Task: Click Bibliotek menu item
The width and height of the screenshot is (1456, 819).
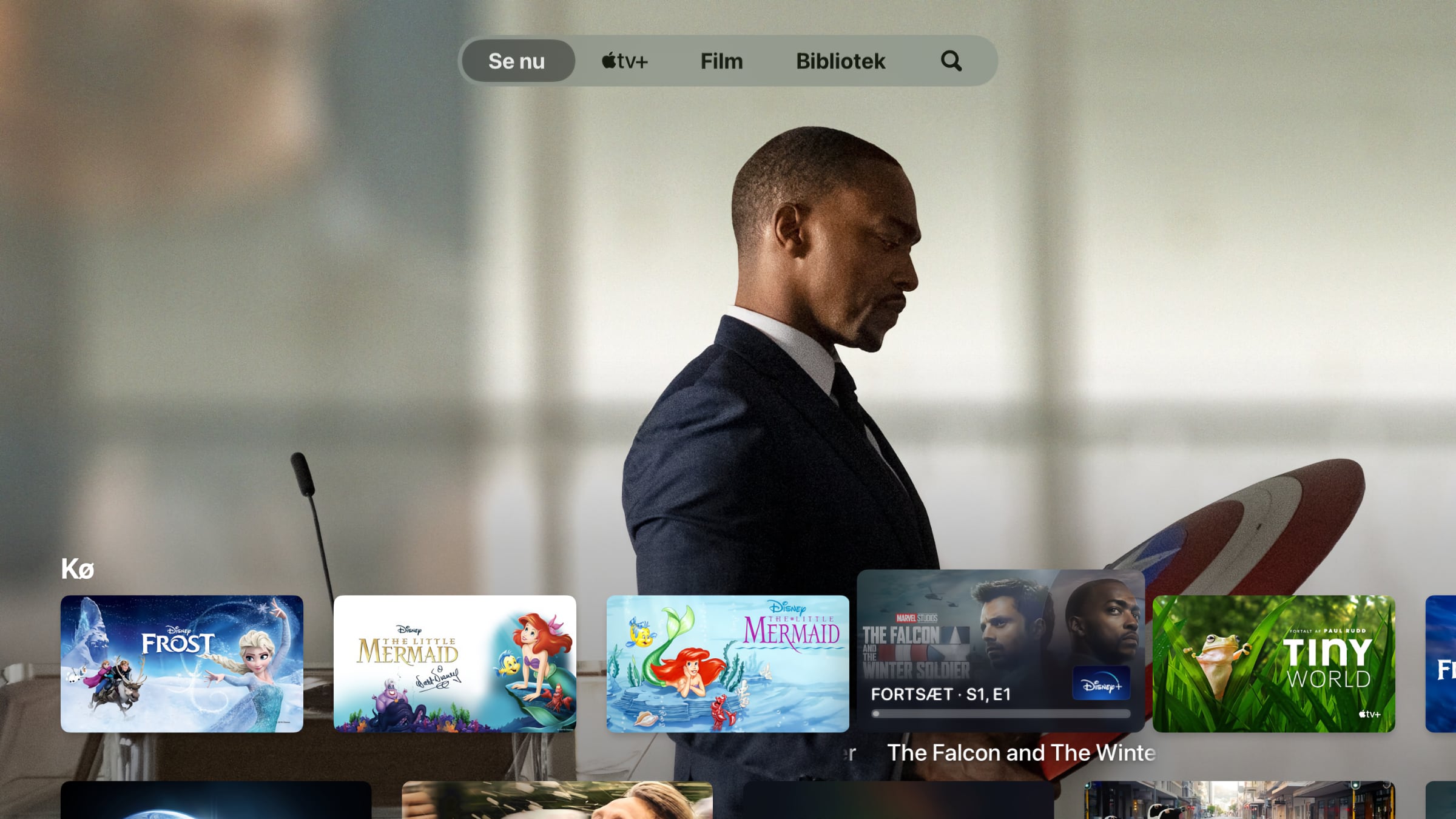Action: click(x=840, y=60)
